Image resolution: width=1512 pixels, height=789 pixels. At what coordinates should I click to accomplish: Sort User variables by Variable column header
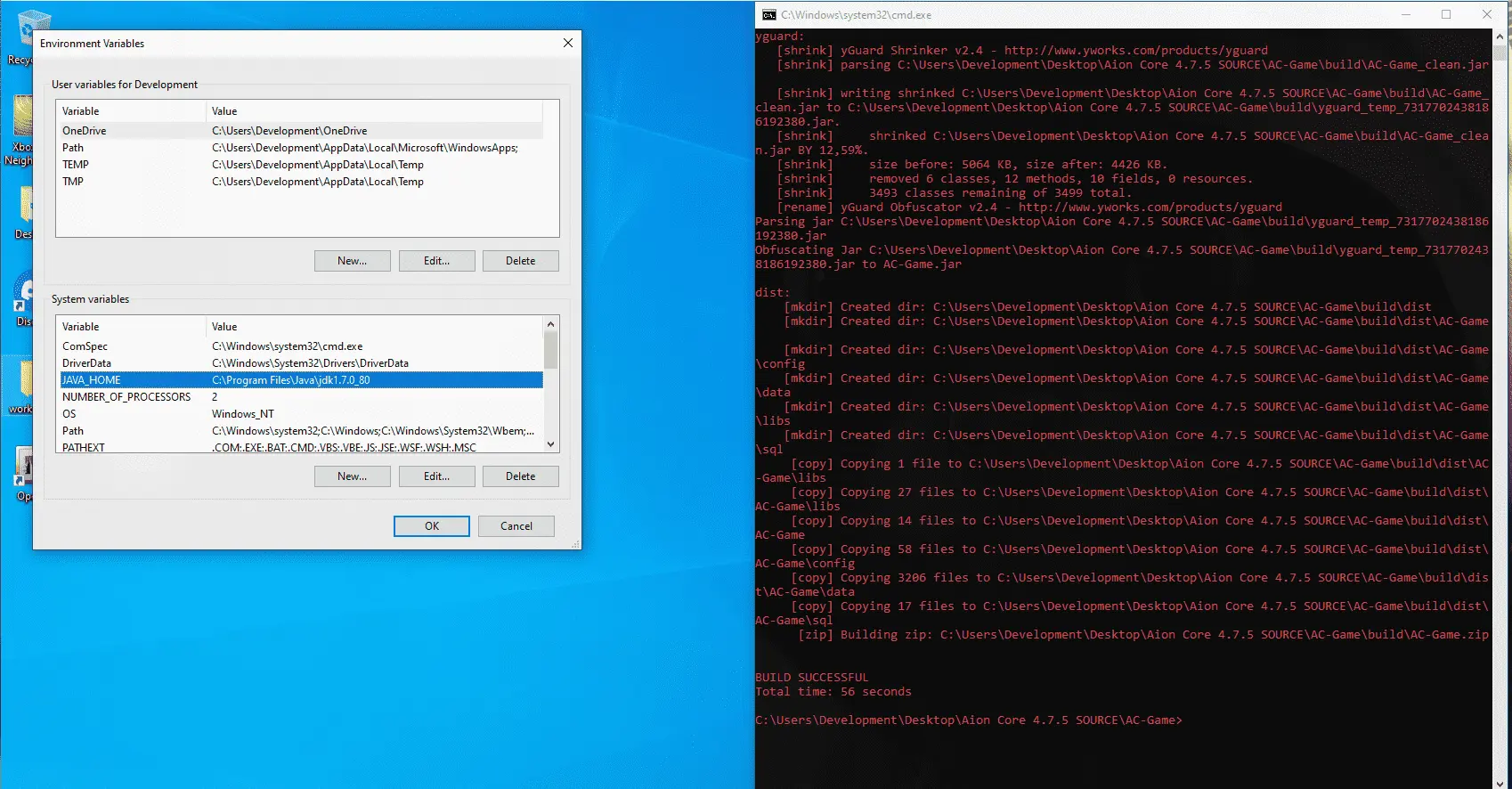click(x=131, y=111)
